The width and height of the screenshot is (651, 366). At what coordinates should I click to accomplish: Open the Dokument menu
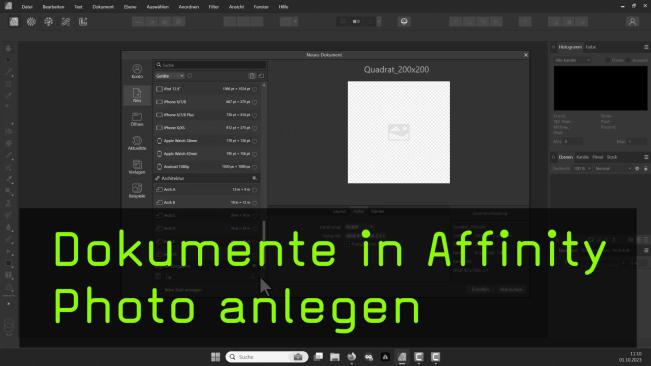103,7
